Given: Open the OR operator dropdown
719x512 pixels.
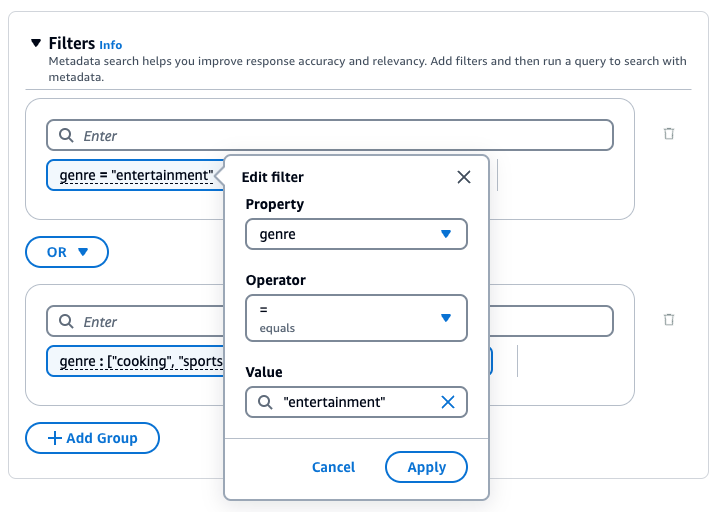Looking at the screenshot, I should pyautogui.click(x=67, y=252).
